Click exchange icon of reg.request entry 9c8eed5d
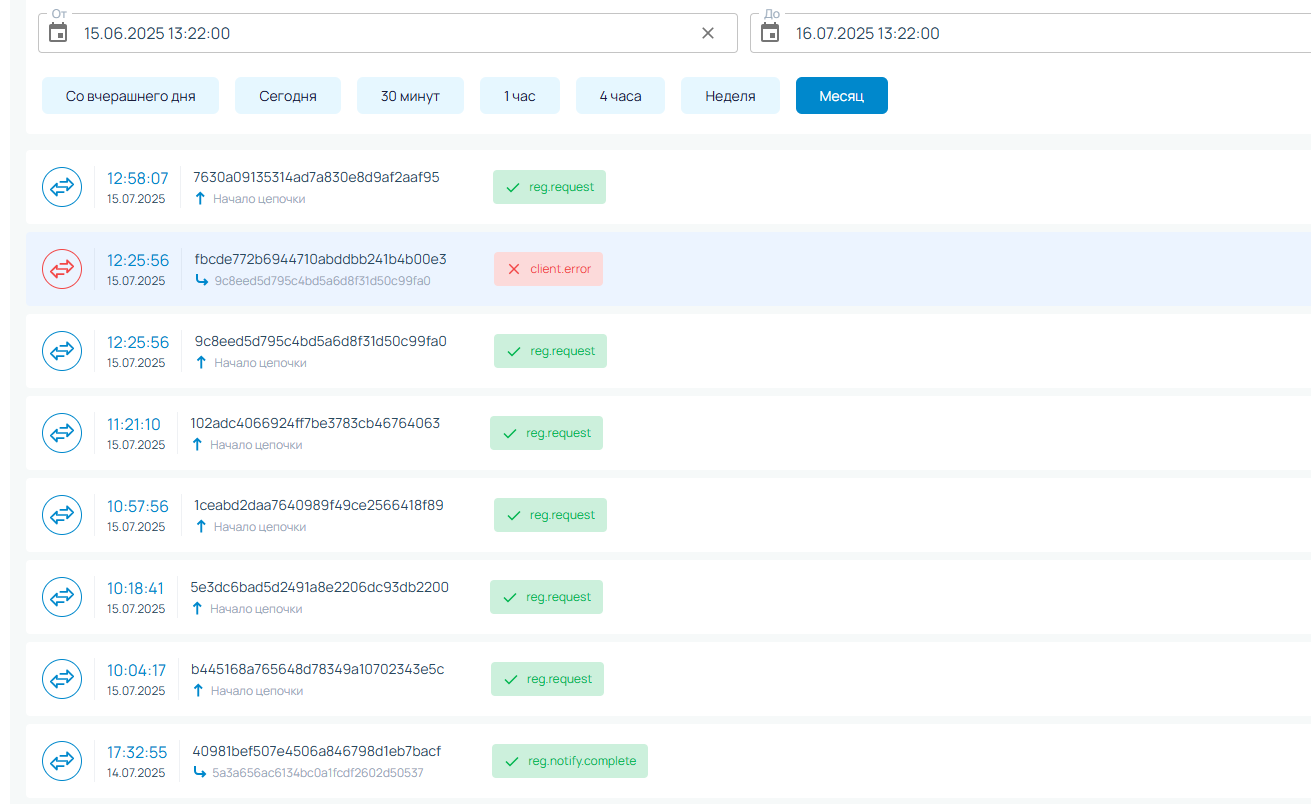Image resolution: width=1311 pixels, height=804 pixels. point(62,351)
